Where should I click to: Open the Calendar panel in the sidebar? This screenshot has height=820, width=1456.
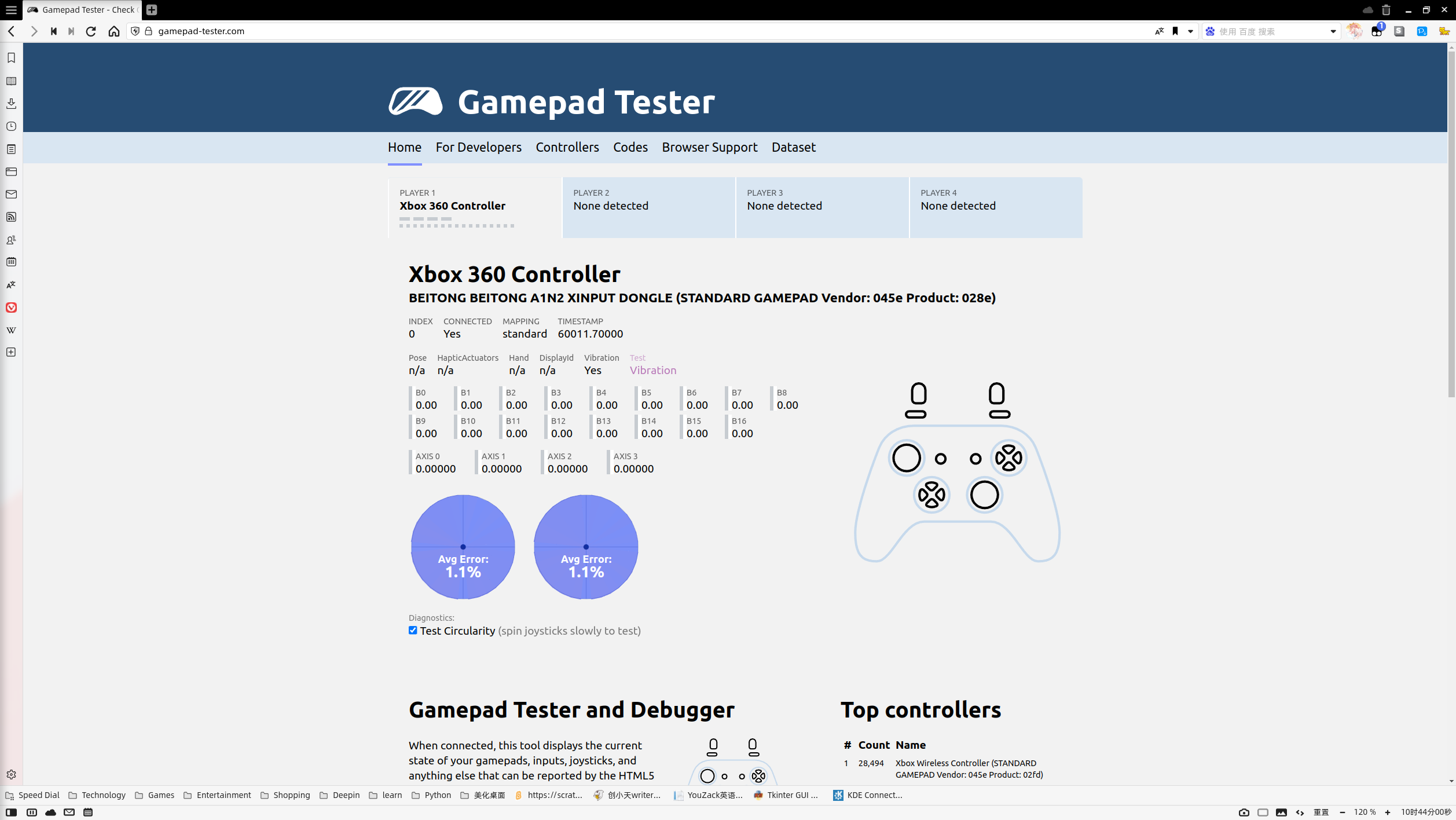12,262
